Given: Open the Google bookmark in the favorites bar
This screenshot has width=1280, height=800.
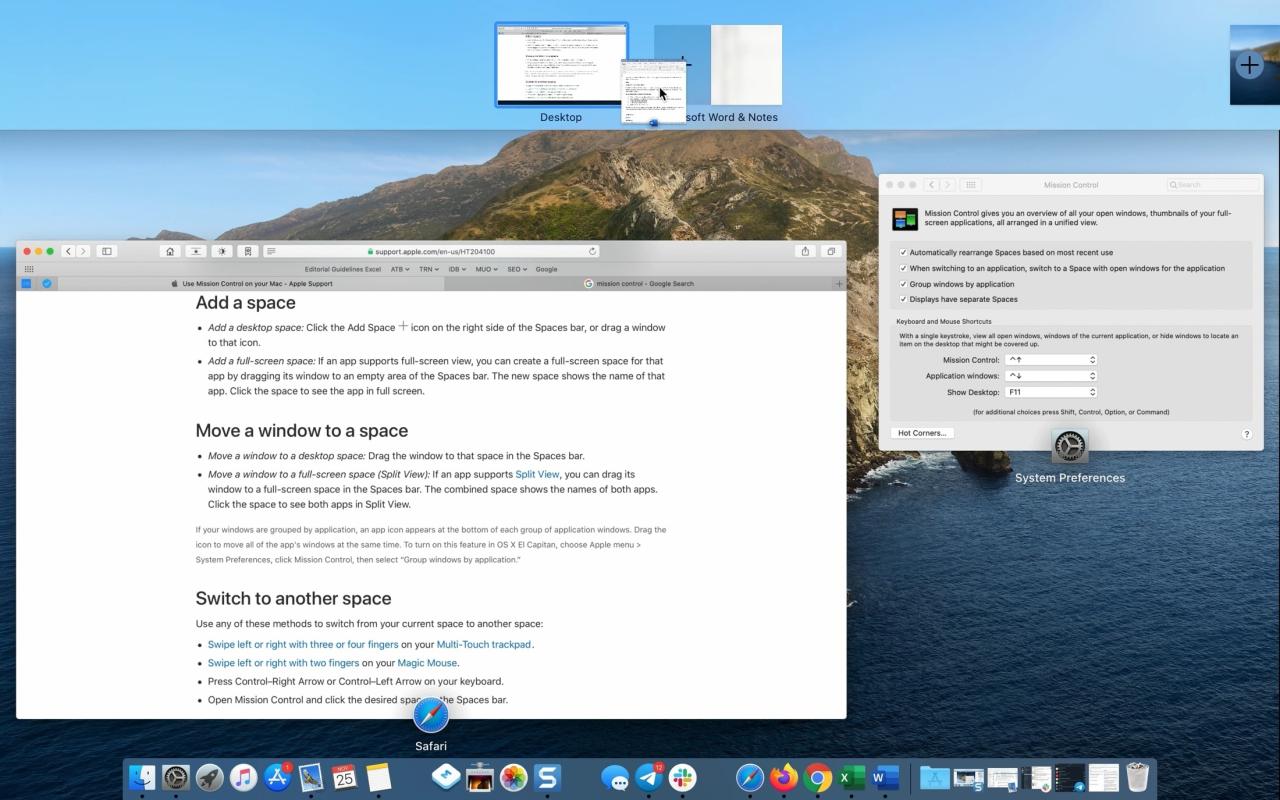Looking at the screenshot, I should tap(546, 269).
